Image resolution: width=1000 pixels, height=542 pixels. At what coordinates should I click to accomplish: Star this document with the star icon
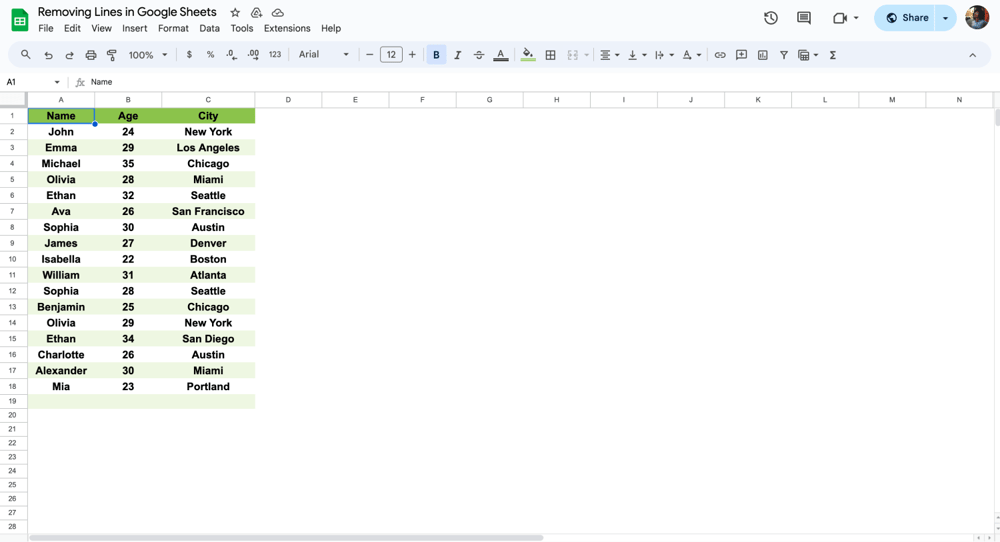click(x=235, y=13)
